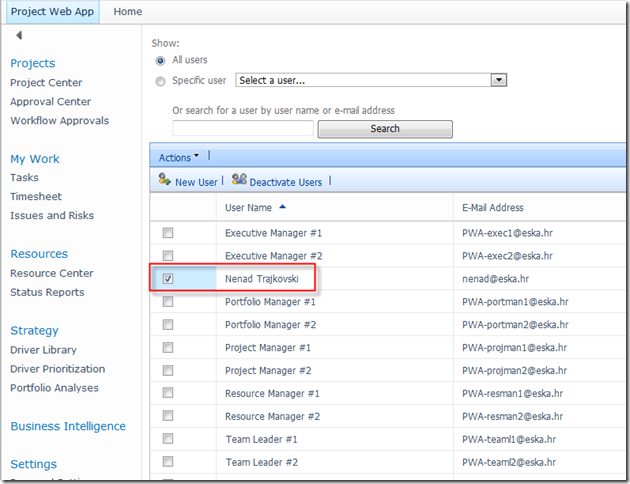The height and width of the screenshot is (484, 630).
Task: Expand the Actions menu
Action: coord(179,157)
